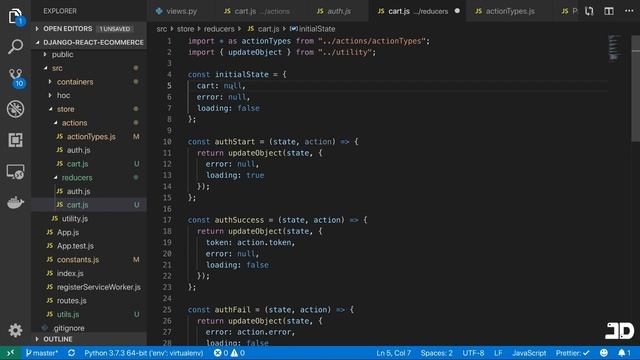This screenshot has width=640, height=360.
Task: Open the Source Control view with badge 10
Action: tap(16, 78)
